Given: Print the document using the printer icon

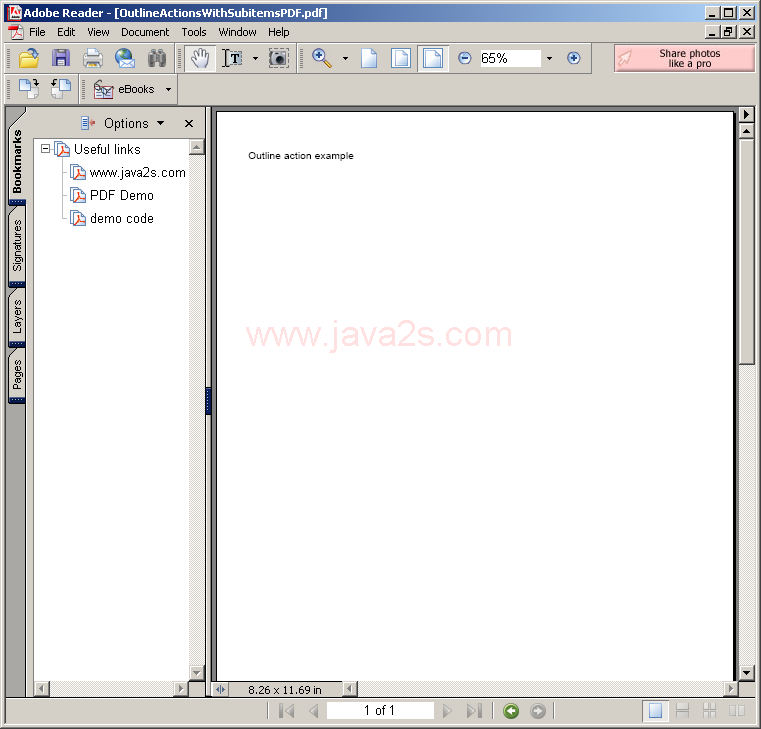Looking at the screenshot, I should tap(93, 58).
